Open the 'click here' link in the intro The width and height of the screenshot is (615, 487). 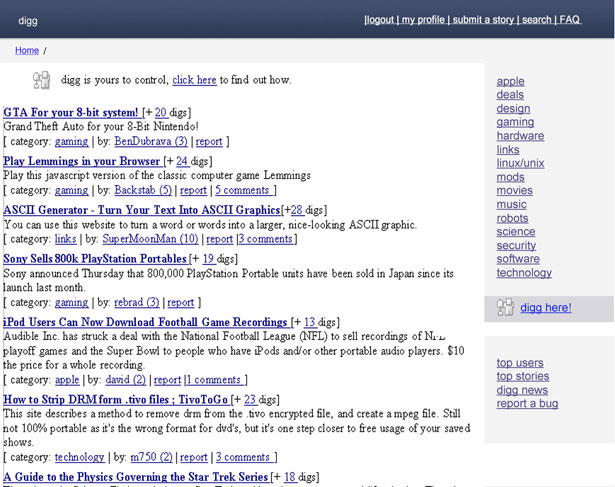[x=194, y=80]
